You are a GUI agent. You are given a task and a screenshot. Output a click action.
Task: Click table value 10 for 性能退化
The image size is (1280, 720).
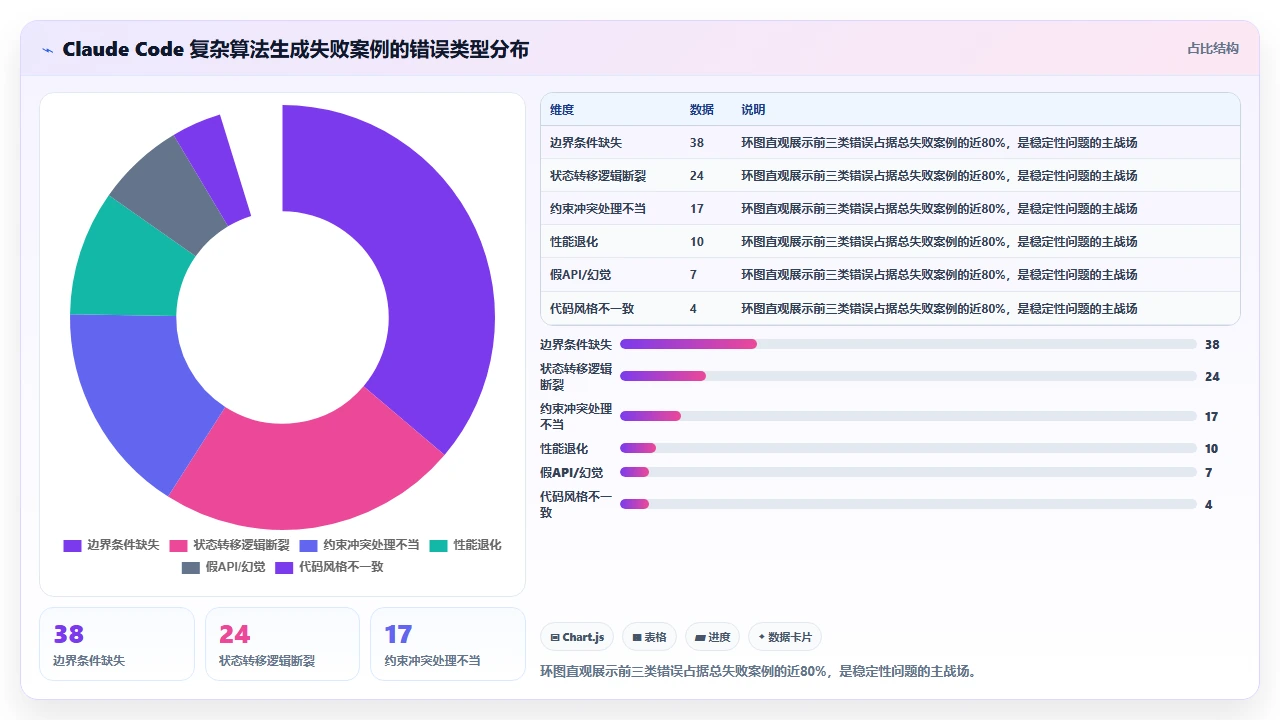697,242
